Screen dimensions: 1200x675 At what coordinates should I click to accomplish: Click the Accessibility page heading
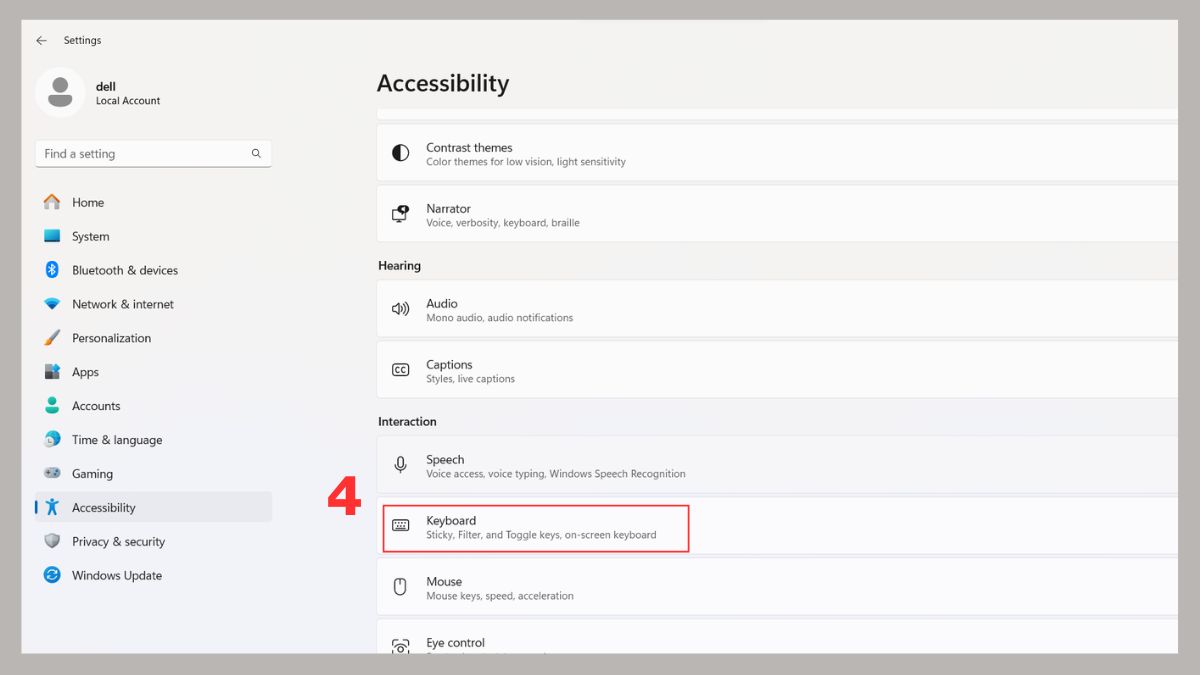(443, 84)
